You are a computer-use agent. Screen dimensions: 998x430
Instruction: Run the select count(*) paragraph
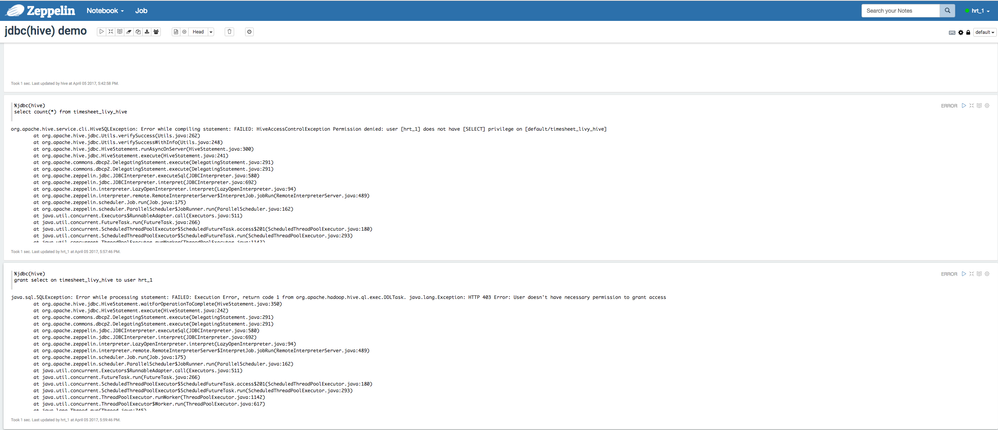click(x=964, y=105)
